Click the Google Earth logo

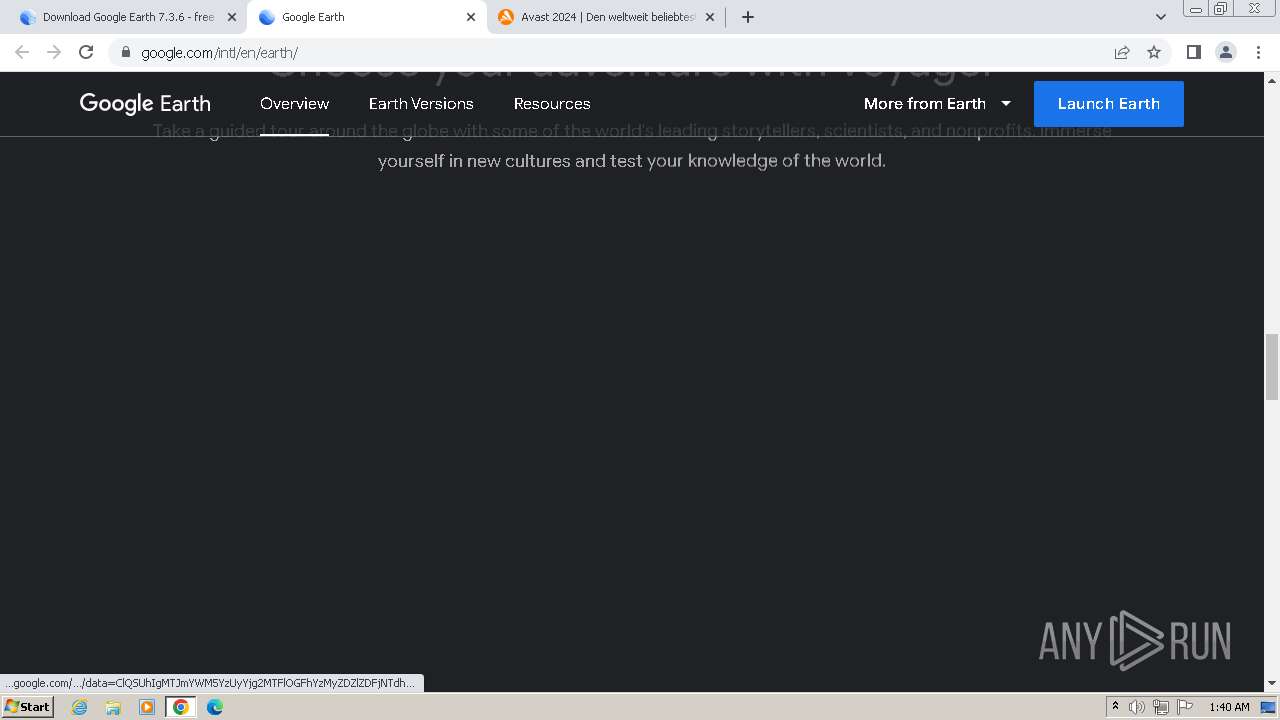click(x=145, y=103)
